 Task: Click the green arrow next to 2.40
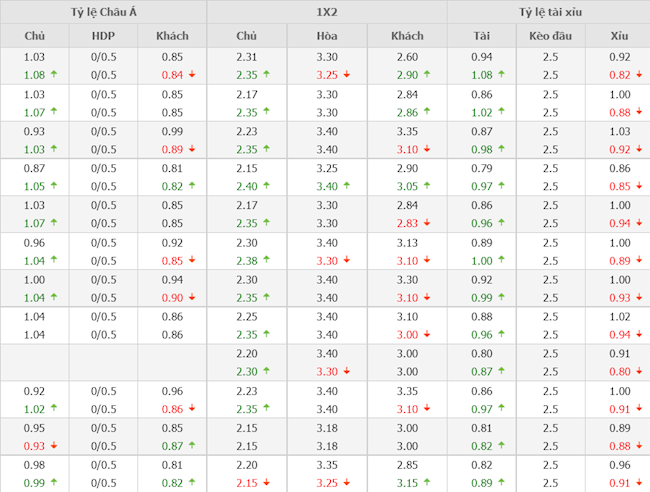[x=271, y=186]
